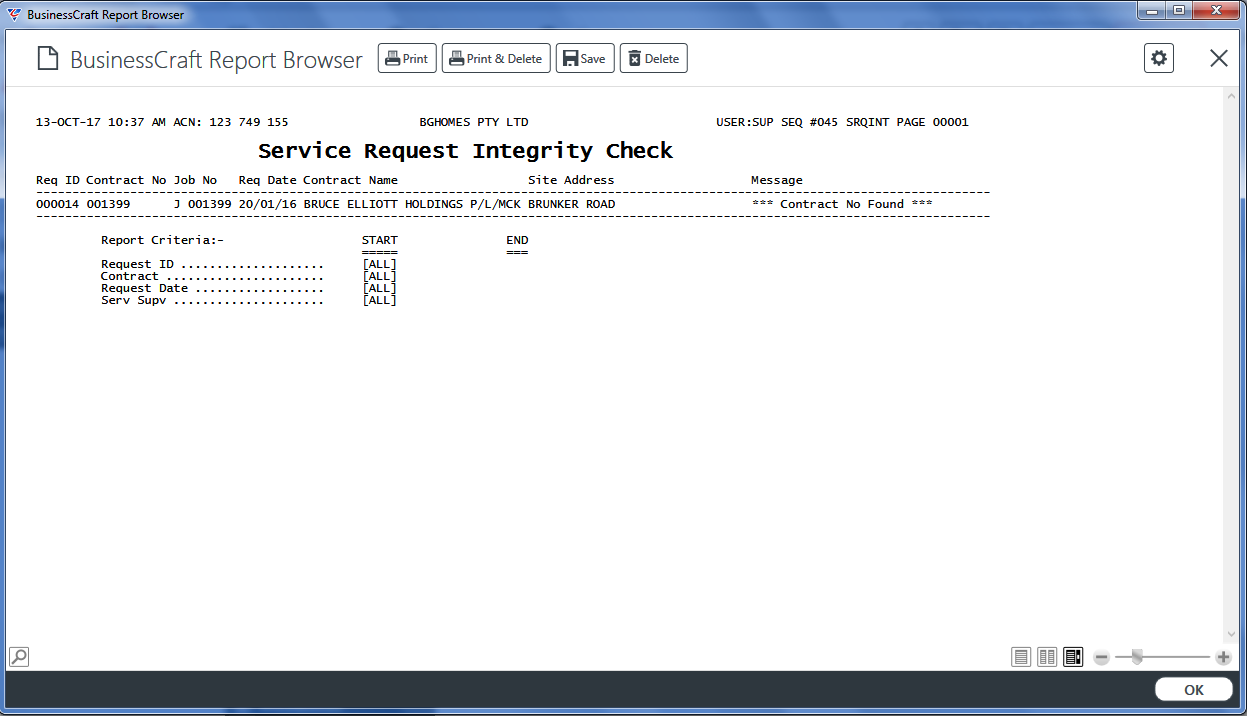Switch to single page view icon
Screen dimensions: 1247x716
coord(1021,657)
